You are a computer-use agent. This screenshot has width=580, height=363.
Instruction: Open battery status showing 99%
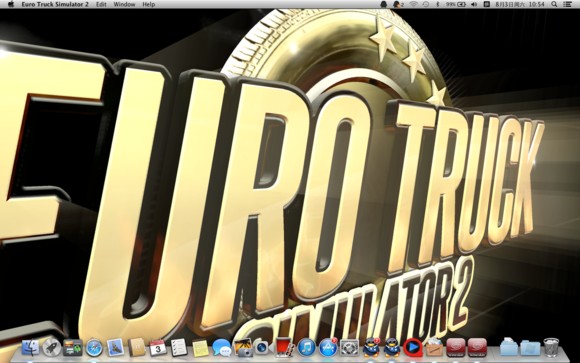tap(456, 4)
